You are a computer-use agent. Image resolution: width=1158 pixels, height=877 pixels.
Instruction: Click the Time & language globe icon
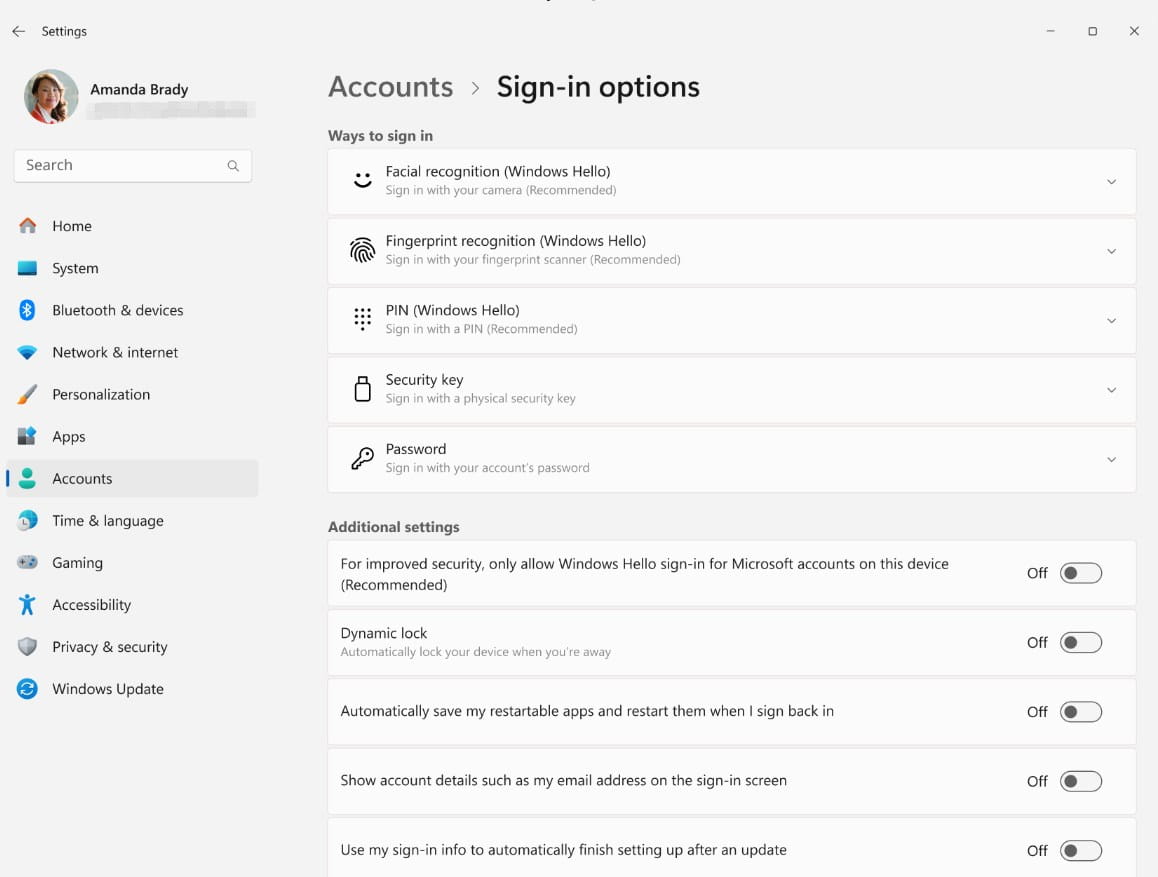tap(27, 520)
